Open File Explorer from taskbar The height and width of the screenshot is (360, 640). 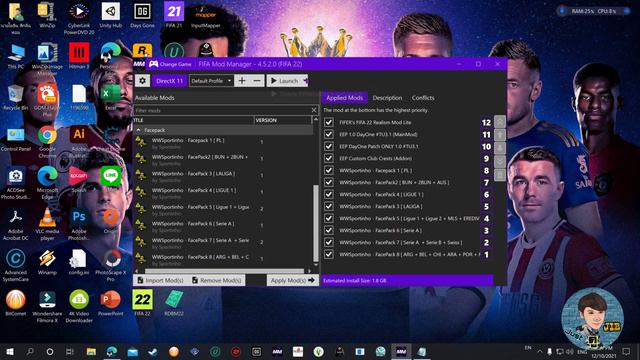point(91,351)
